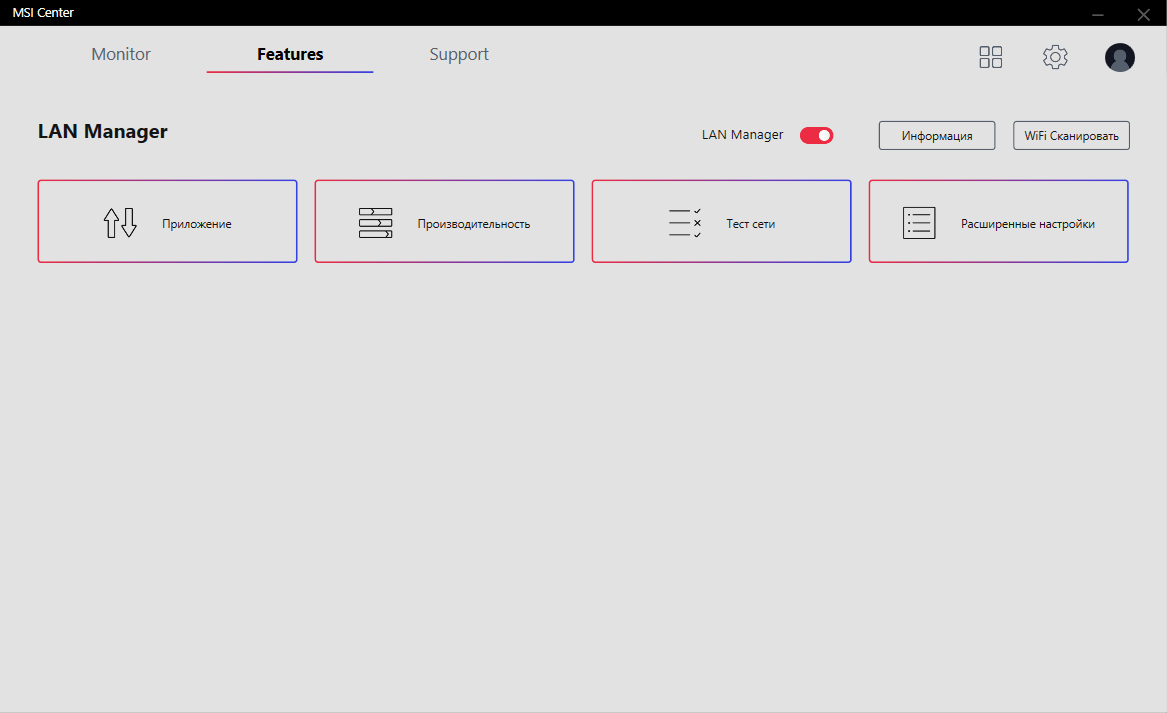Viewport: 1167px width, 713px height.
Task: Toggle the LAN Manager switch off
Action: pyautogui.click(x=816, y=135)
